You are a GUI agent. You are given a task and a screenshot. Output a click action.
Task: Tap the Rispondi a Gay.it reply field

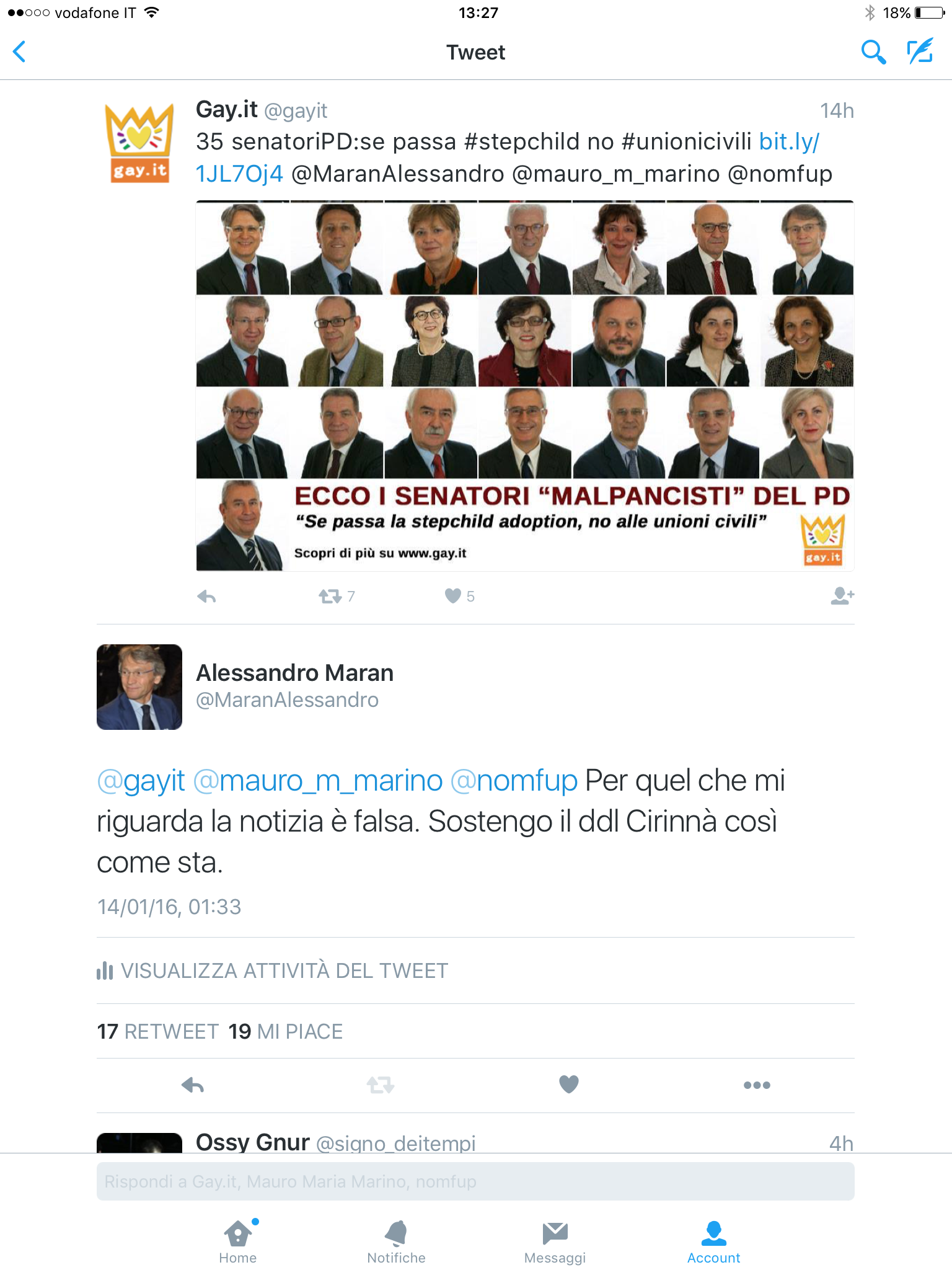(x=475, y=1181)
